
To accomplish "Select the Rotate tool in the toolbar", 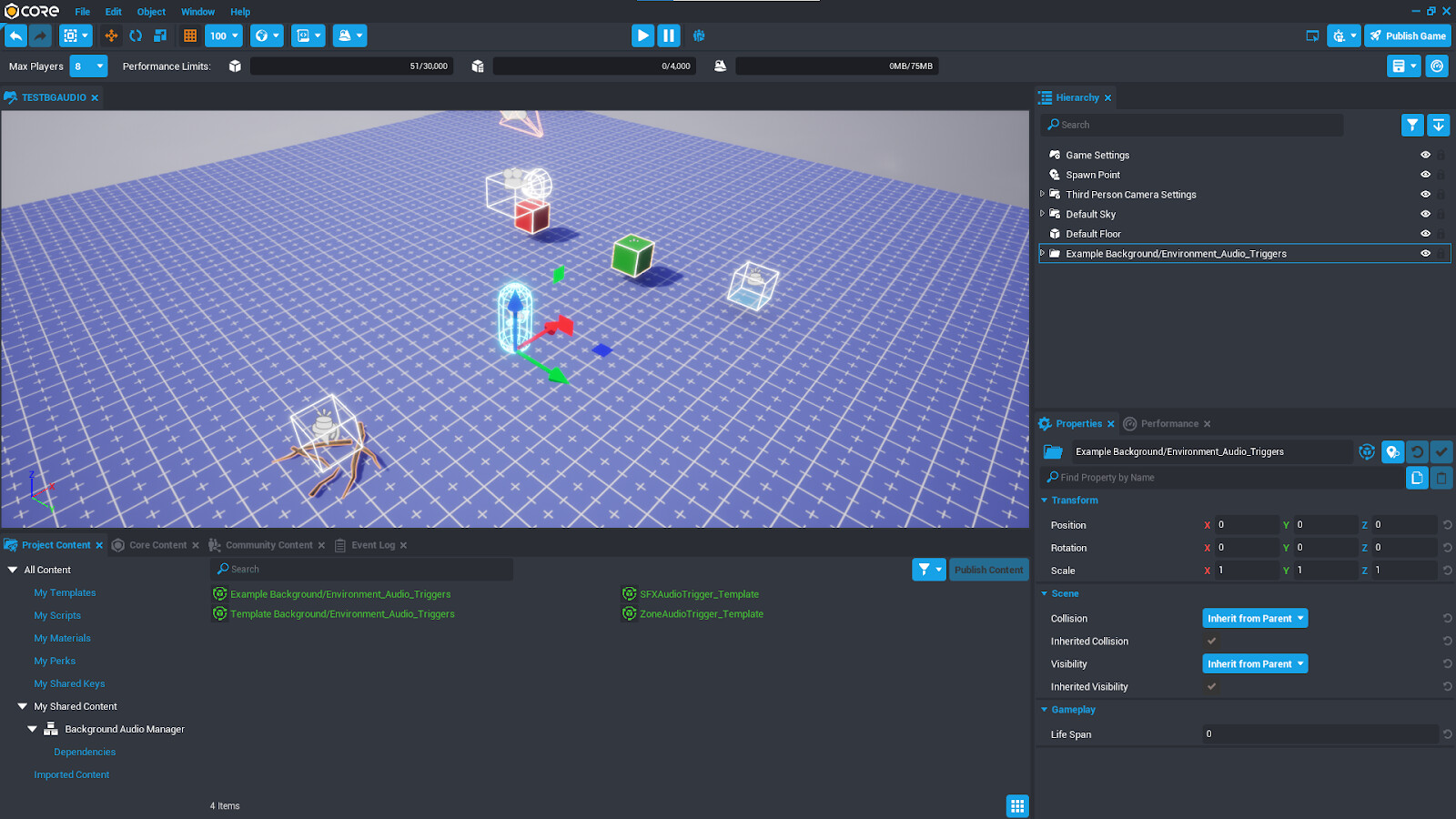I will coord(136,35).
